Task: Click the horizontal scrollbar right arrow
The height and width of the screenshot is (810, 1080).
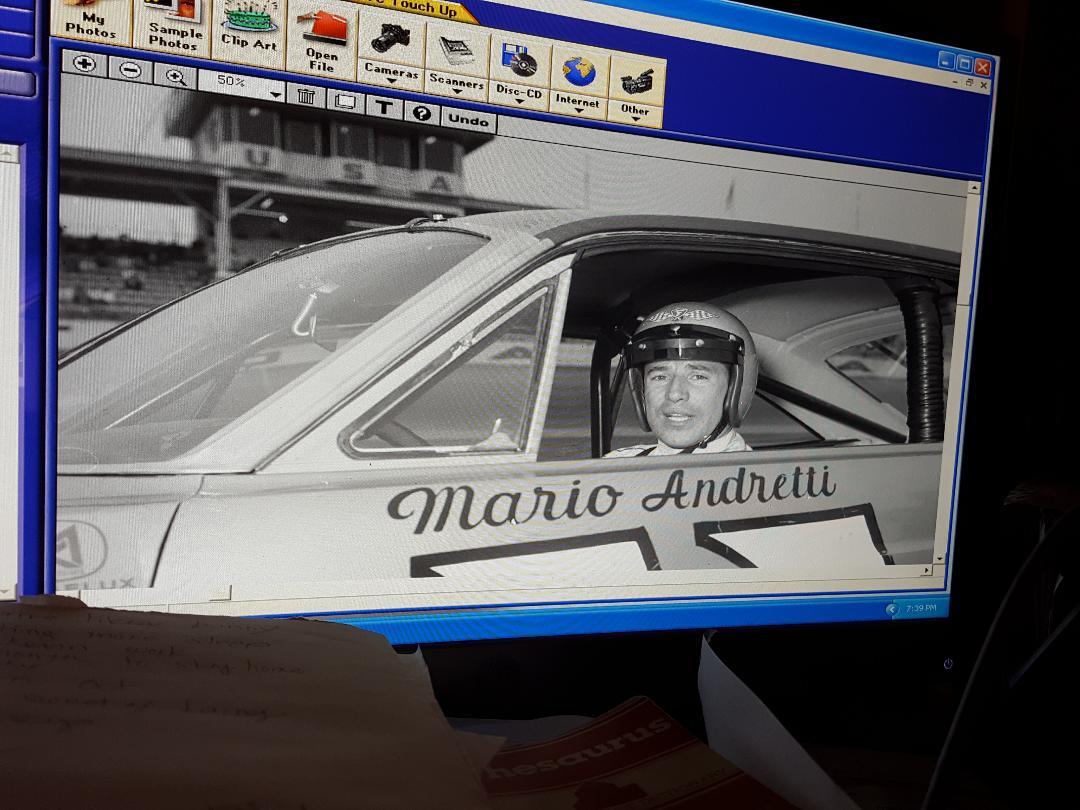Action: [x=926, y=570]
